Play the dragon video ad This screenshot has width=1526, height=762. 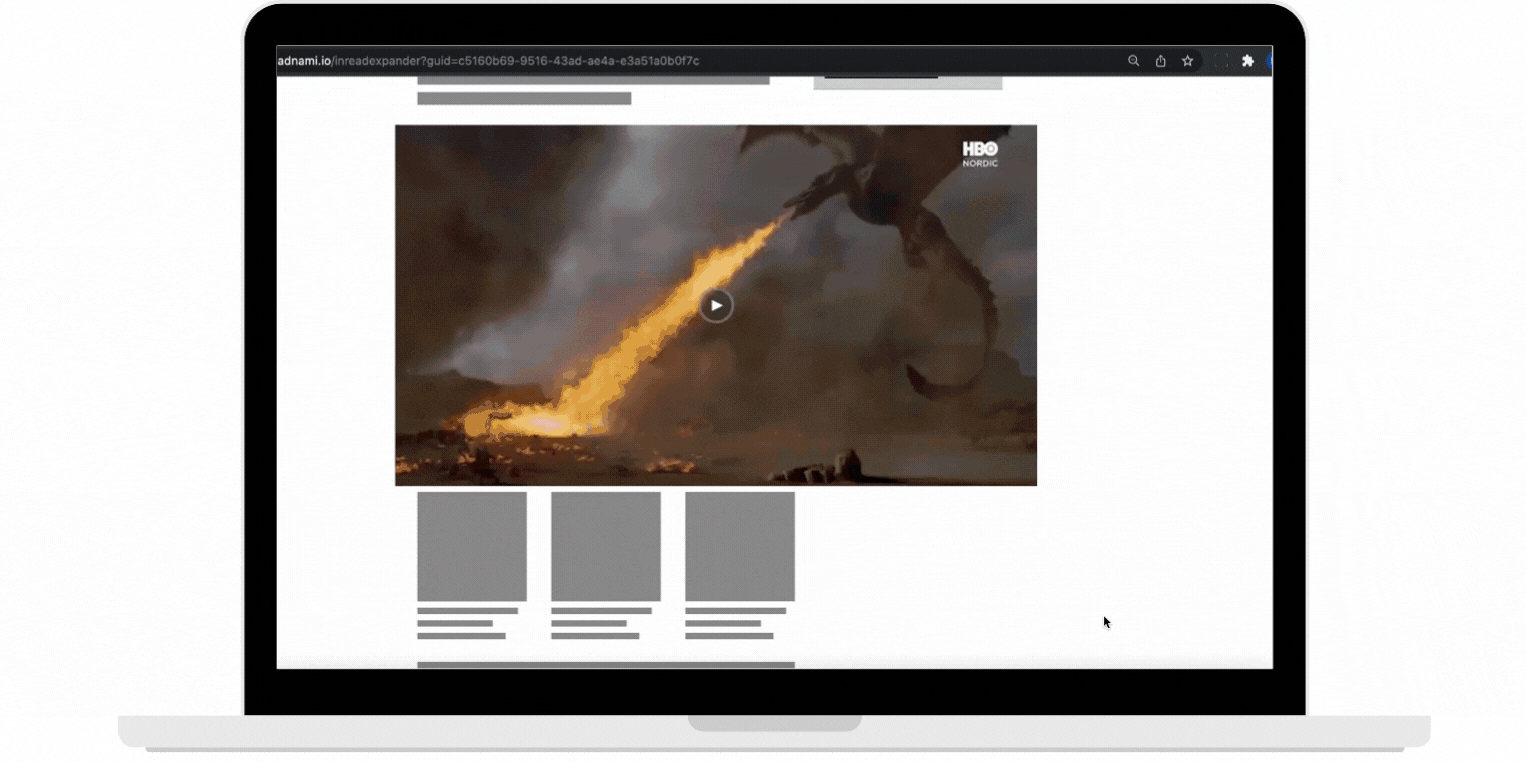[716, 305]
